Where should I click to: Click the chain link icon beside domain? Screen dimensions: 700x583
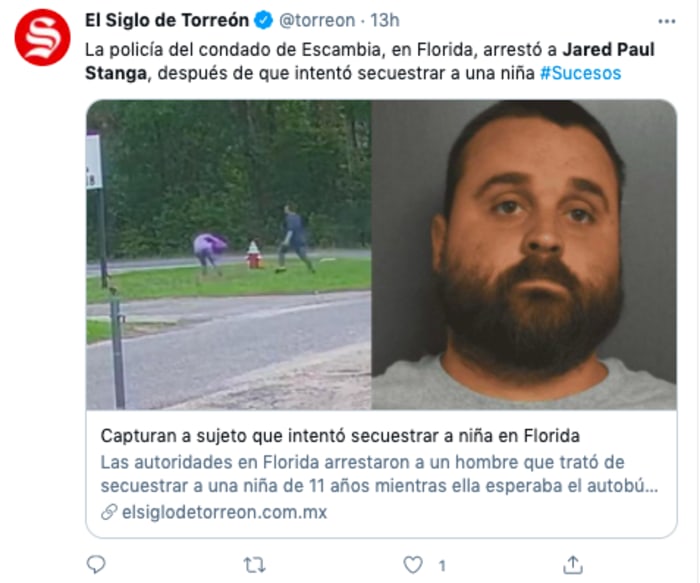pyautogui.click(x=109, y=512)
